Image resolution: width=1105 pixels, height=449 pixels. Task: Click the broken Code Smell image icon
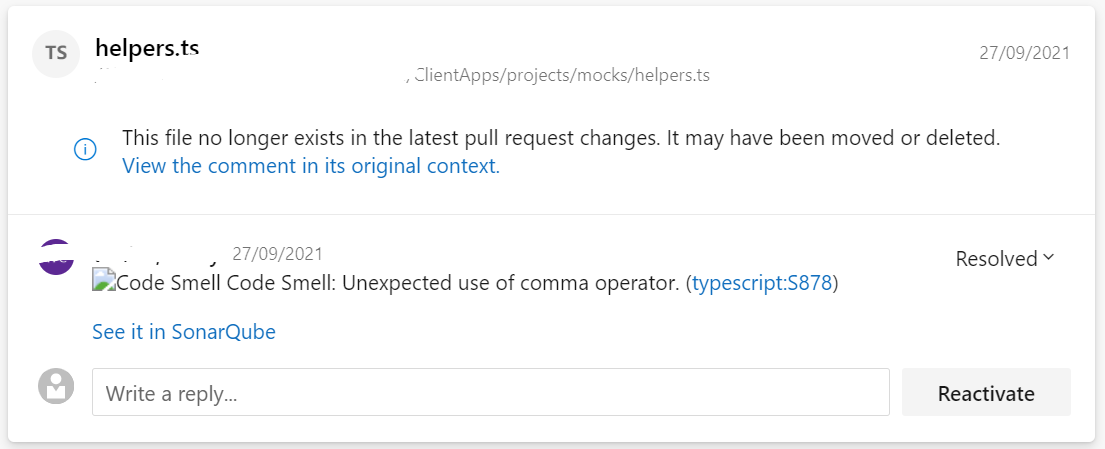103,283
